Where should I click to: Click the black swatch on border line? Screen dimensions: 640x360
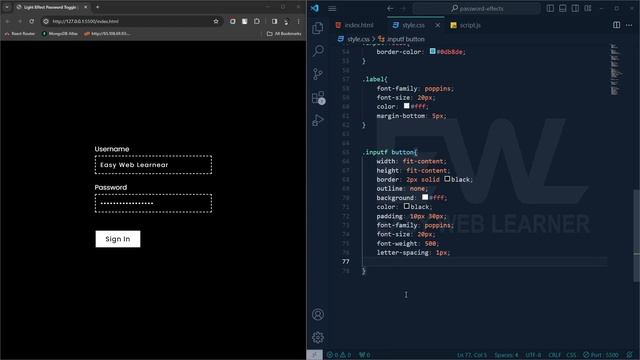point(447,179)
